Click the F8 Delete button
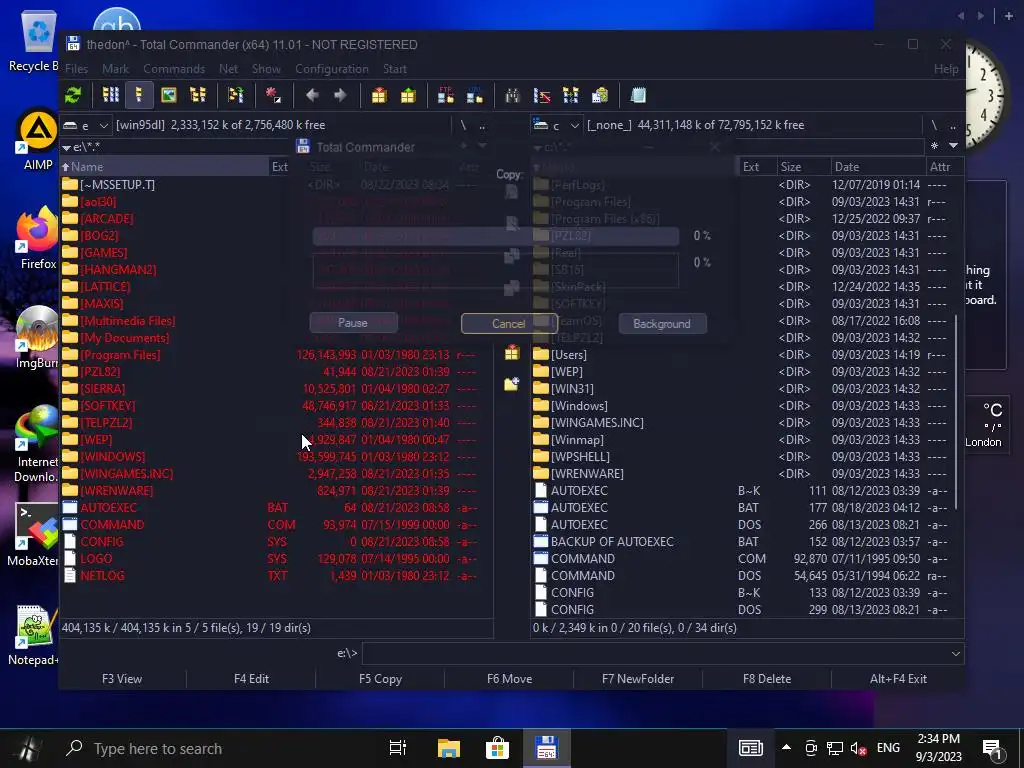Image resolution: width=1024 pixels, height=768 pixels. coord(767,679)
